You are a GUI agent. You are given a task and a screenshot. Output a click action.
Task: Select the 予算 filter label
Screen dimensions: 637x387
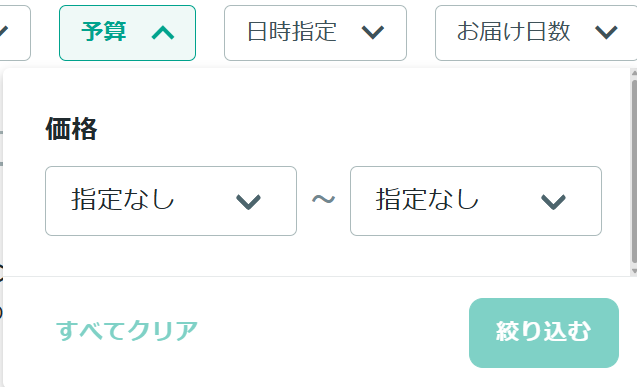click(x=104, y=32)
